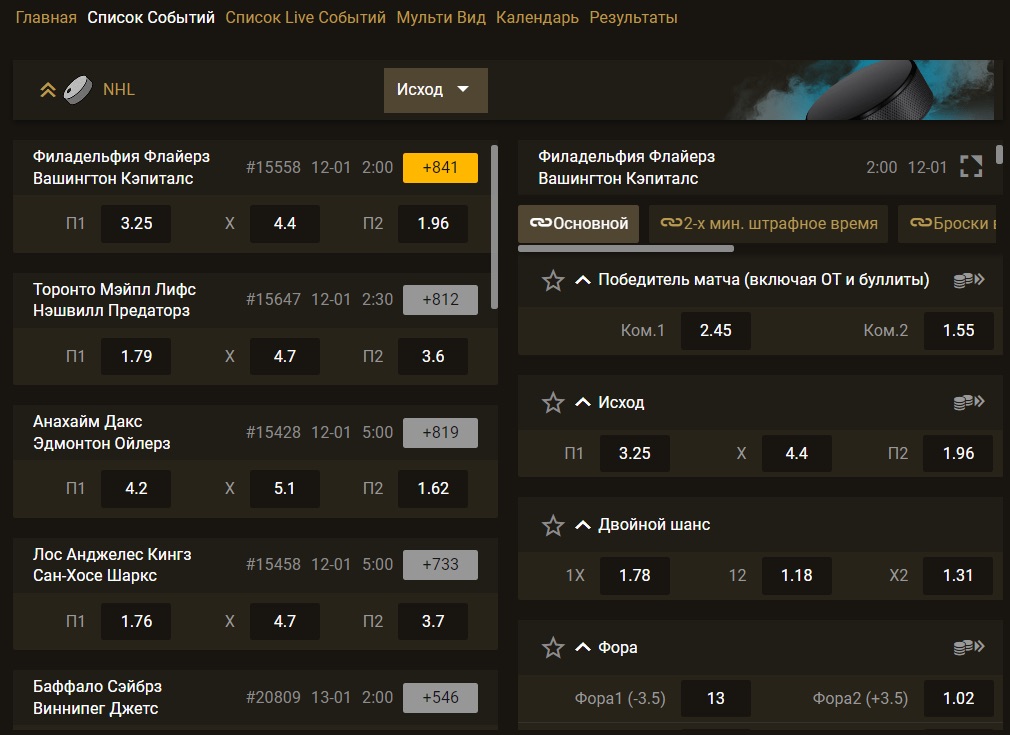Open Мульти Вид menu item
The height and width of the screenshot is (735, 1010).
click(441, 17)
